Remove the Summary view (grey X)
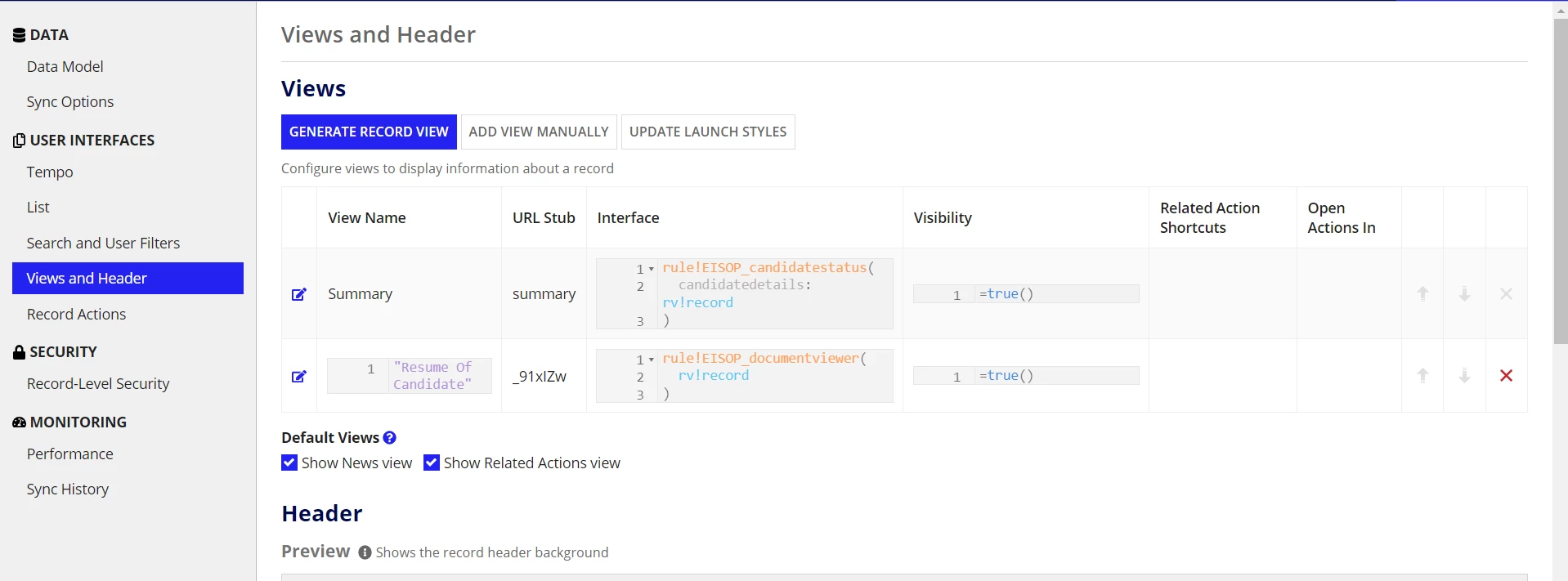The height and width of the screenshot is (581, 1568). tap(1506, 293)
